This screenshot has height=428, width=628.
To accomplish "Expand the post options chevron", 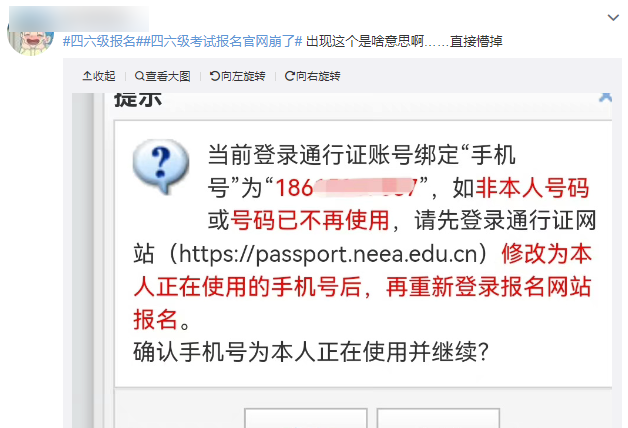I will (613, 18).
